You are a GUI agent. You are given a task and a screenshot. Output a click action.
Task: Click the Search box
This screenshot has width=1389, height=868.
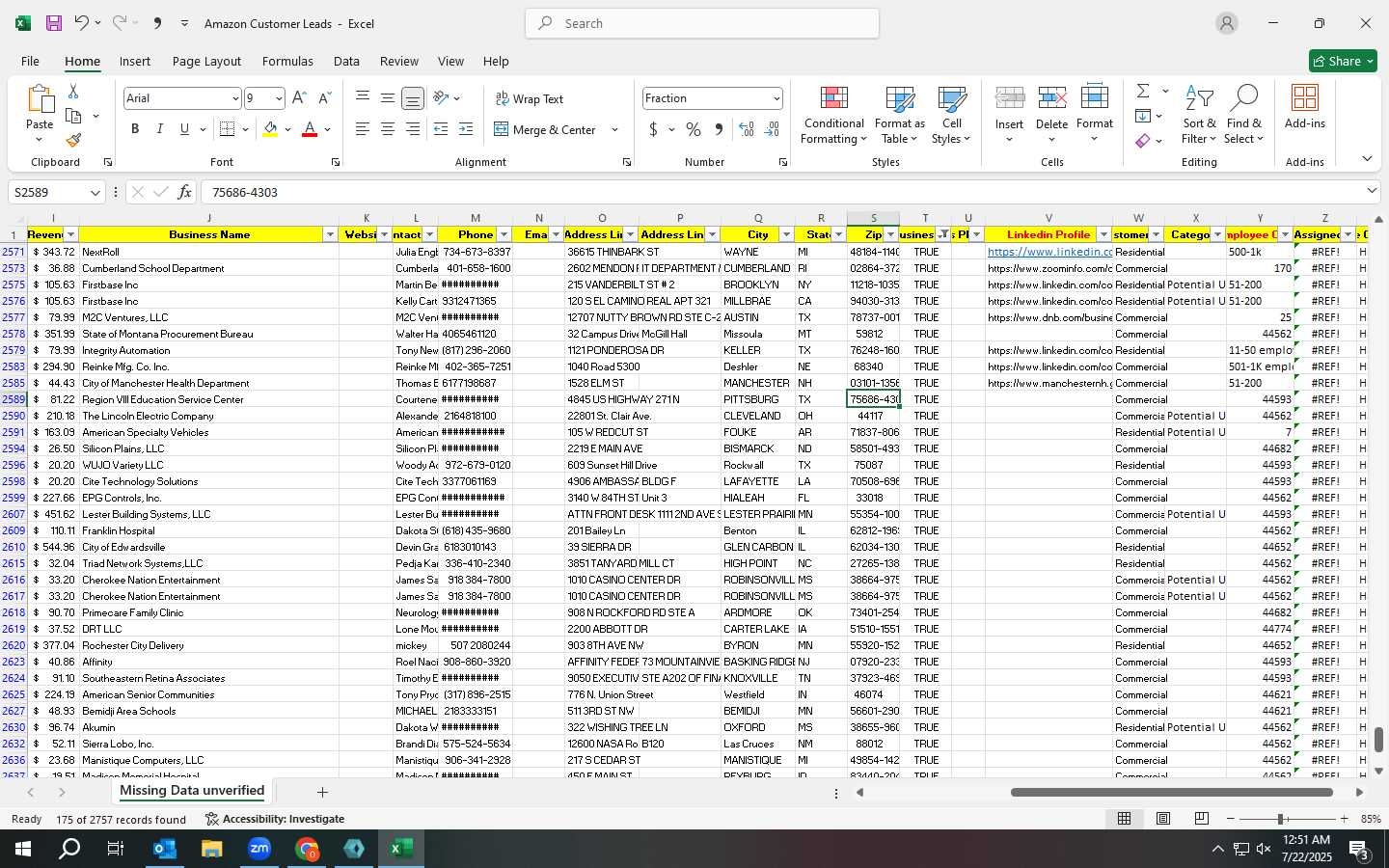pyautogui.click(x=702, y=23)
